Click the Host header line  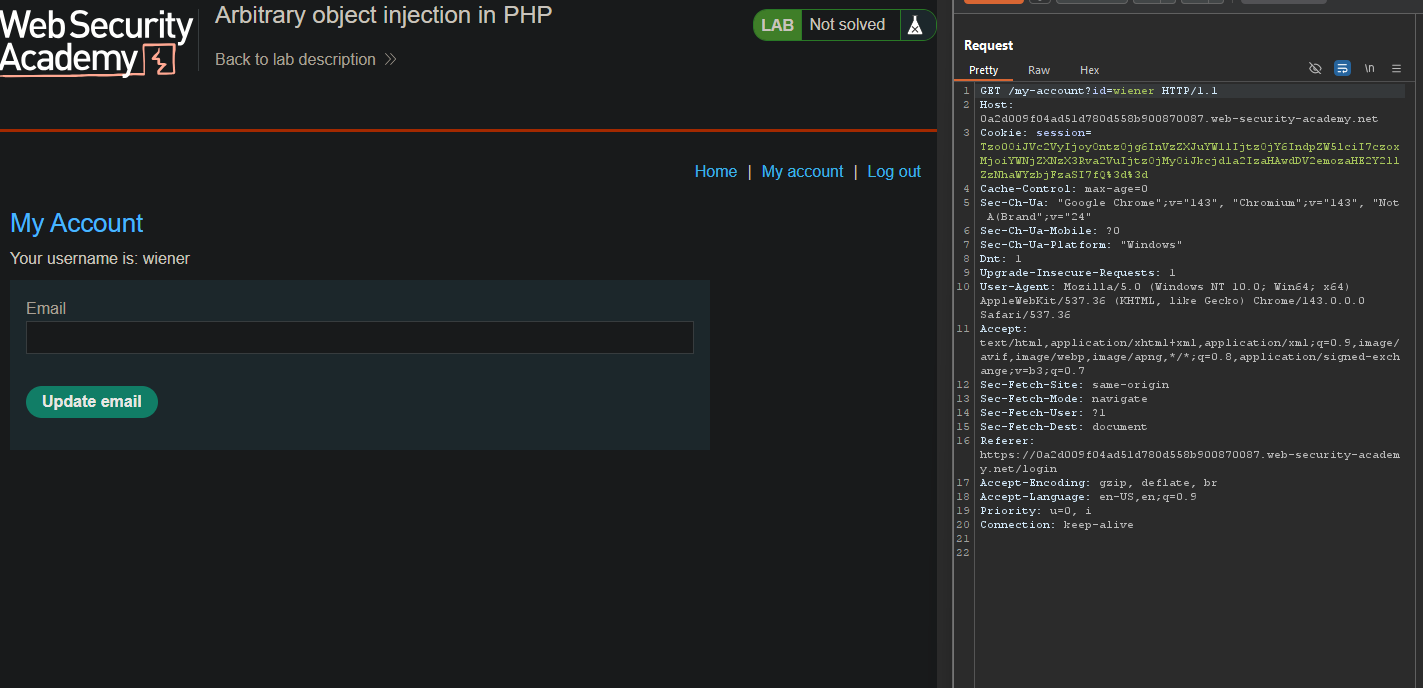(1178, 112)
